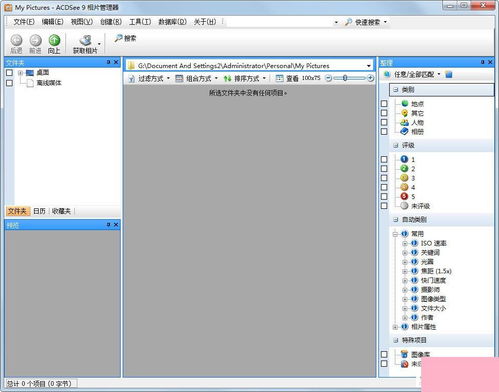499x392 pixels.
Task: Click the pin icon on the Folders panel header
Action: pos(108,62)
